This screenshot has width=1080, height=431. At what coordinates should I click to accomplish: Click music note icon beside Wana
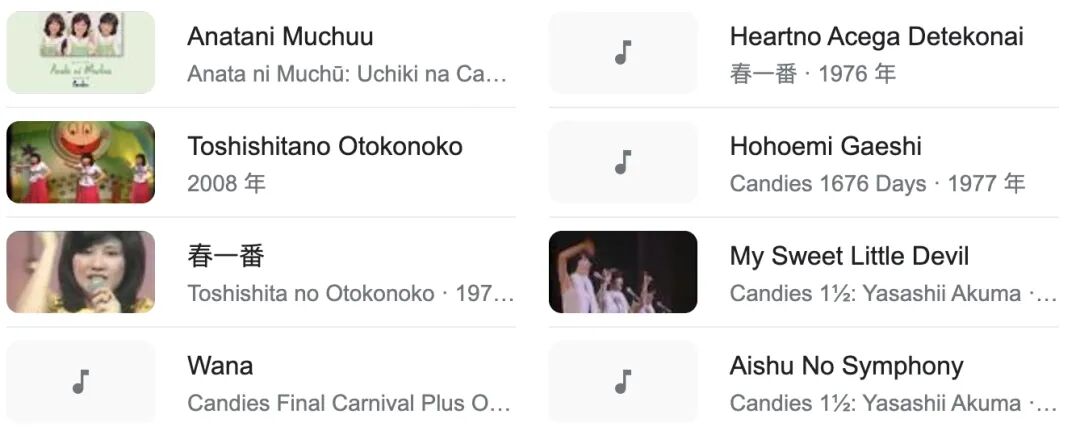81,381
